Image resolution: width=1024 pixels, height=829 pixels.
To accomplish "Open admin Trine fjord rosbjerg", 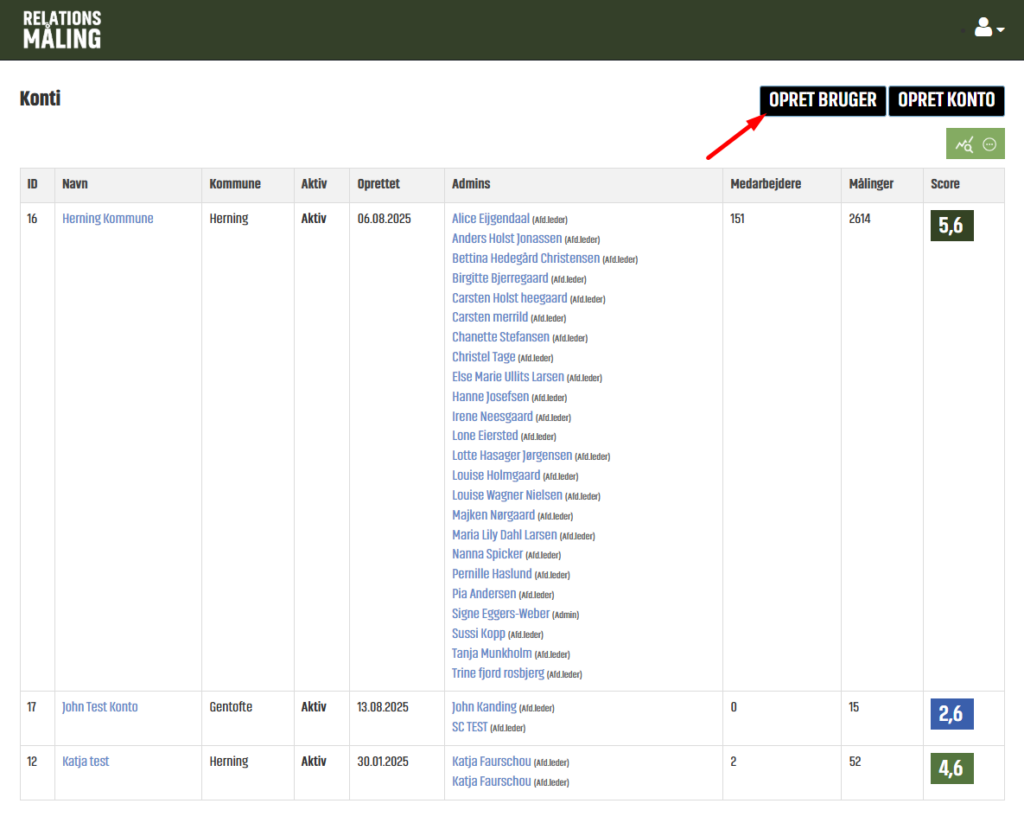I will (498, 673).
